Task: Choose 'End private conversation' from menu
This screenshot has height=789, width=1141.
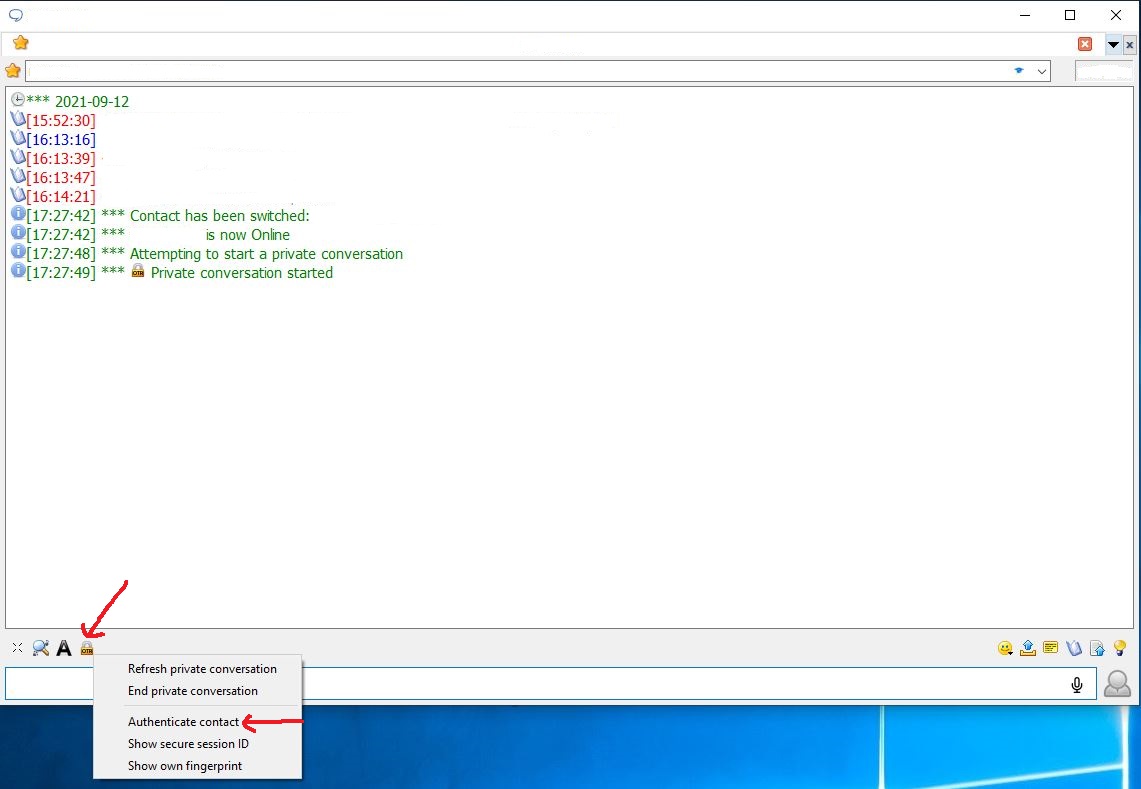Action: [x=193, y=691]
